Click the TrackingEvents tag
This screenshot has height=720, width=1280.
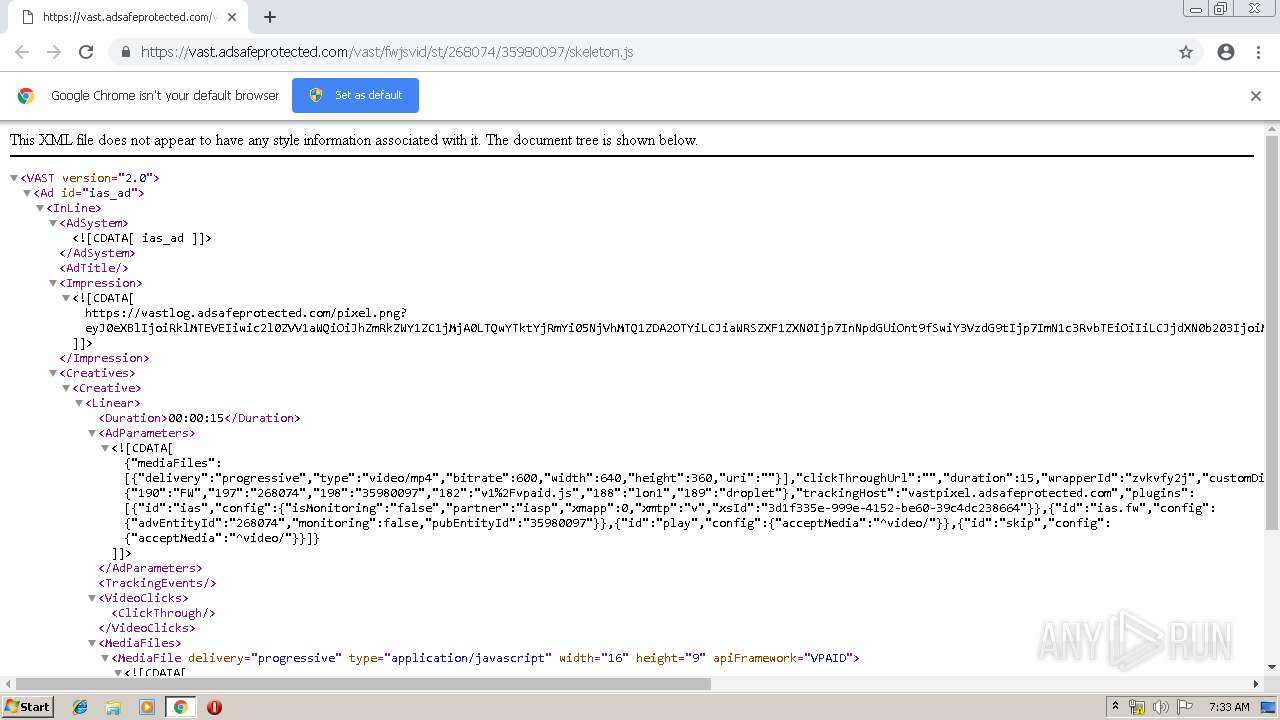coord(157,583)
